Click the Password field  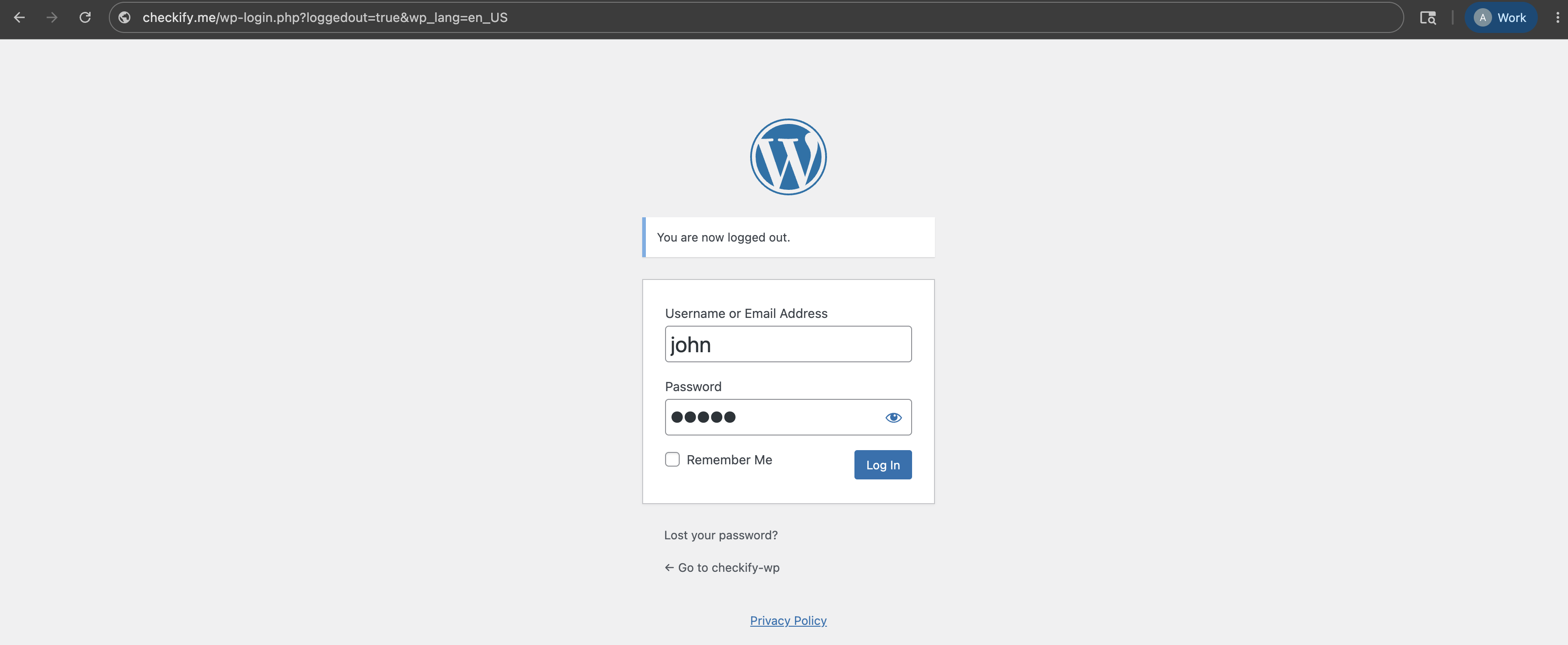[788, 417]
